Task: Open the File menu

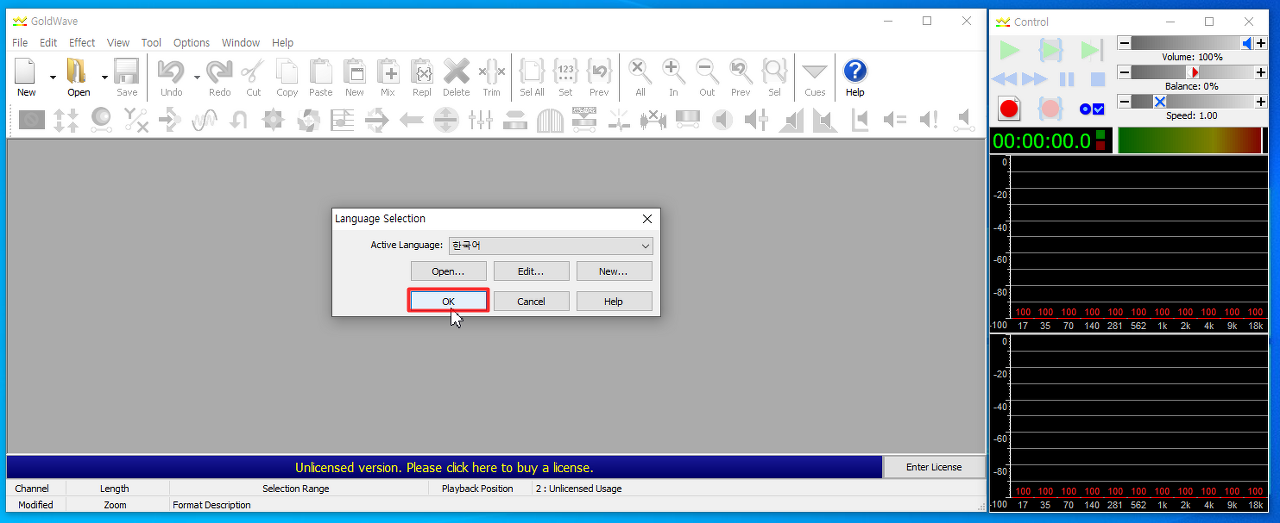Action: [x=20, y=43]
